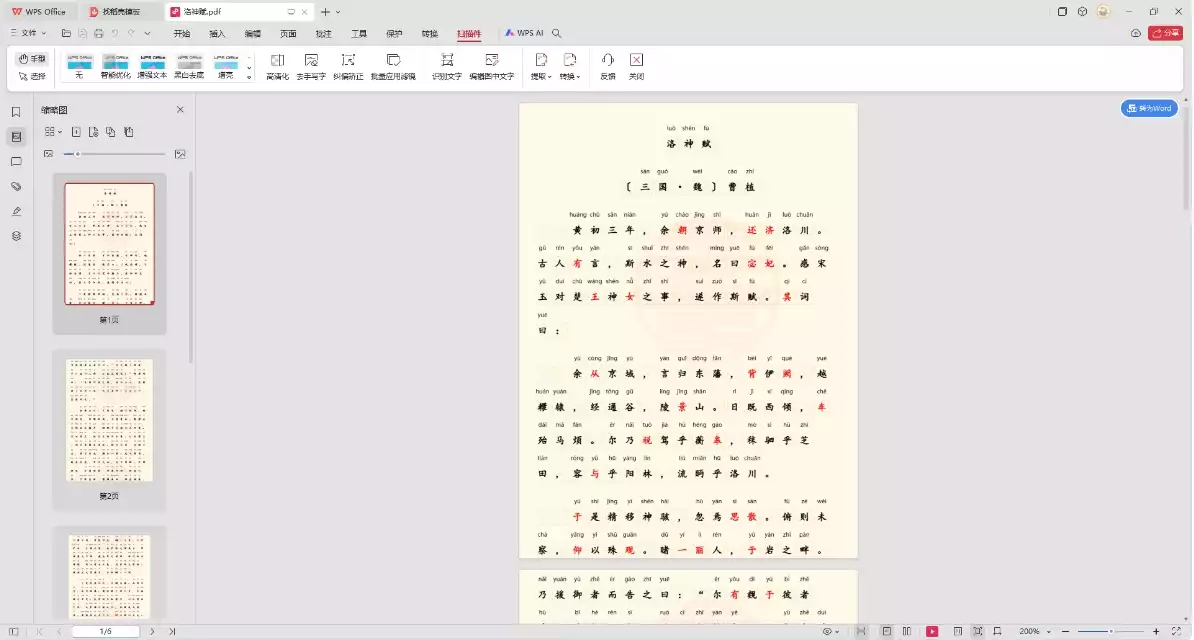Viewport: 1194px width, 640px height.
Task: Open the 转换 convert dropdown
Action: tap(570, 67)
